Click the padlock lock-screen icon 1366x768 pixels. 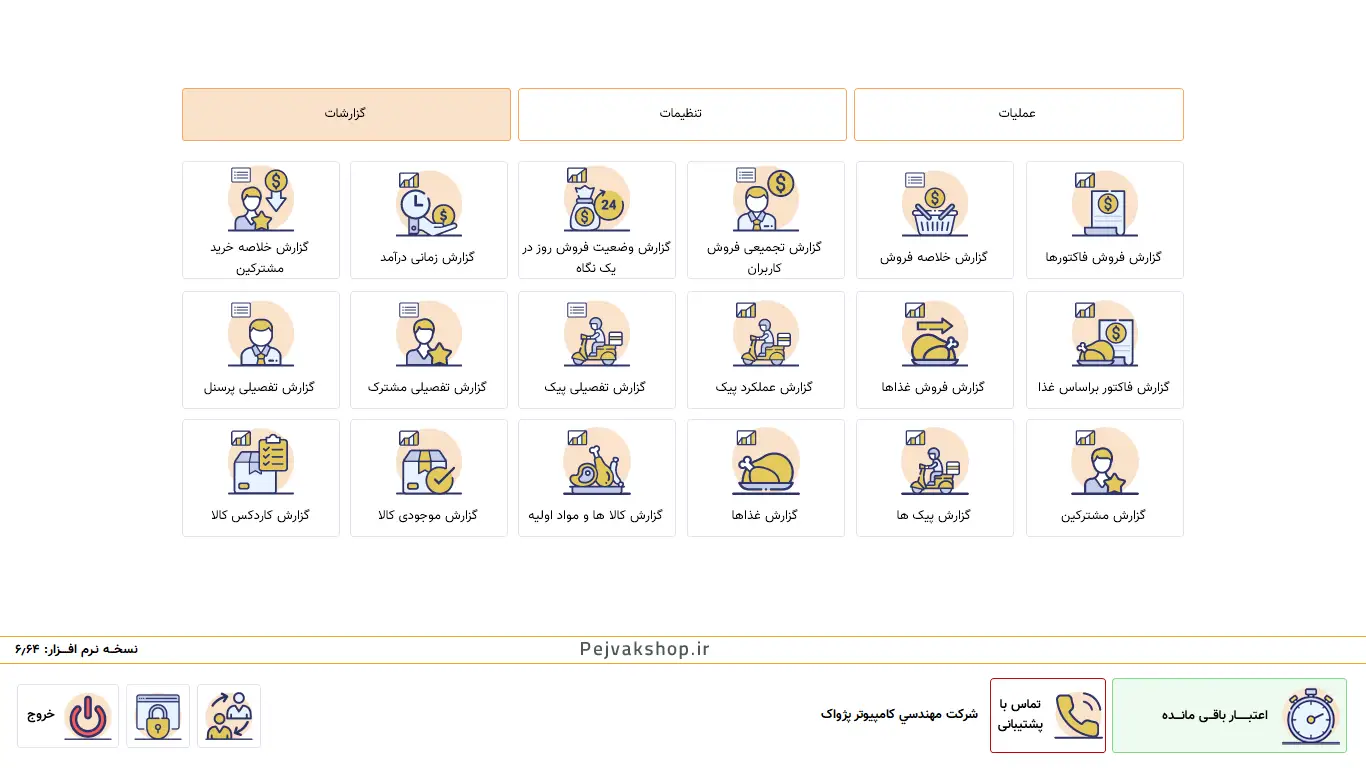[x=158, y=716]
